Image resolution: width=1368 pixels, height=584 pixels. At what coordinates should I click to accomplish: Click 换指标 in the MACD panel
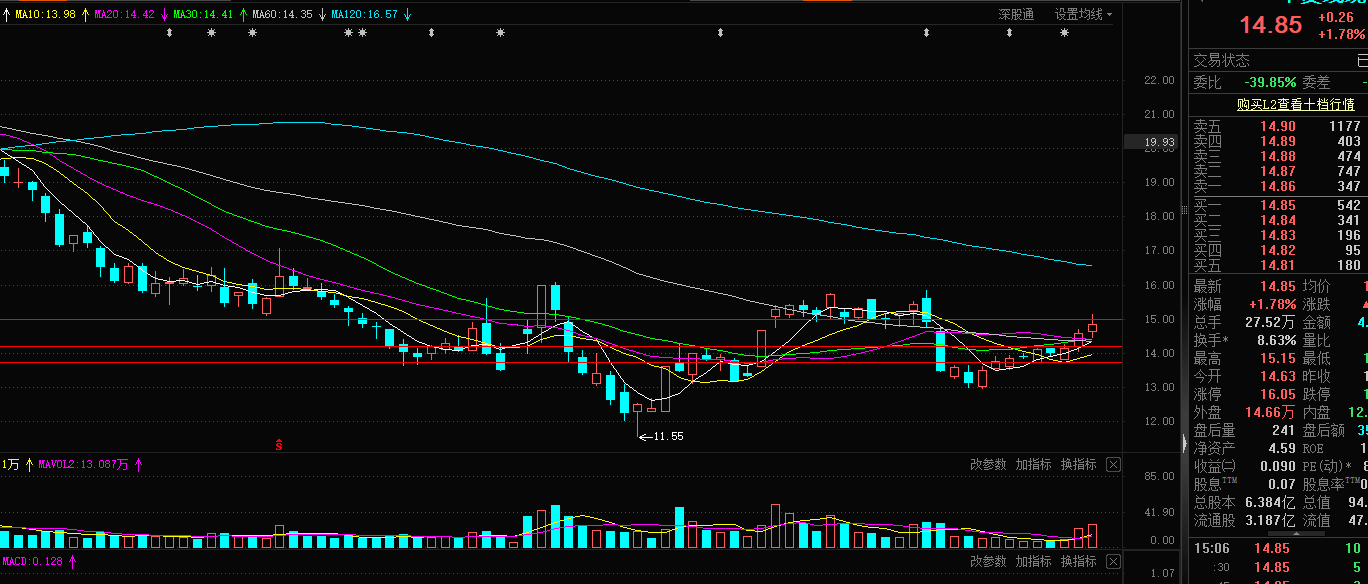coord(1078,562)
